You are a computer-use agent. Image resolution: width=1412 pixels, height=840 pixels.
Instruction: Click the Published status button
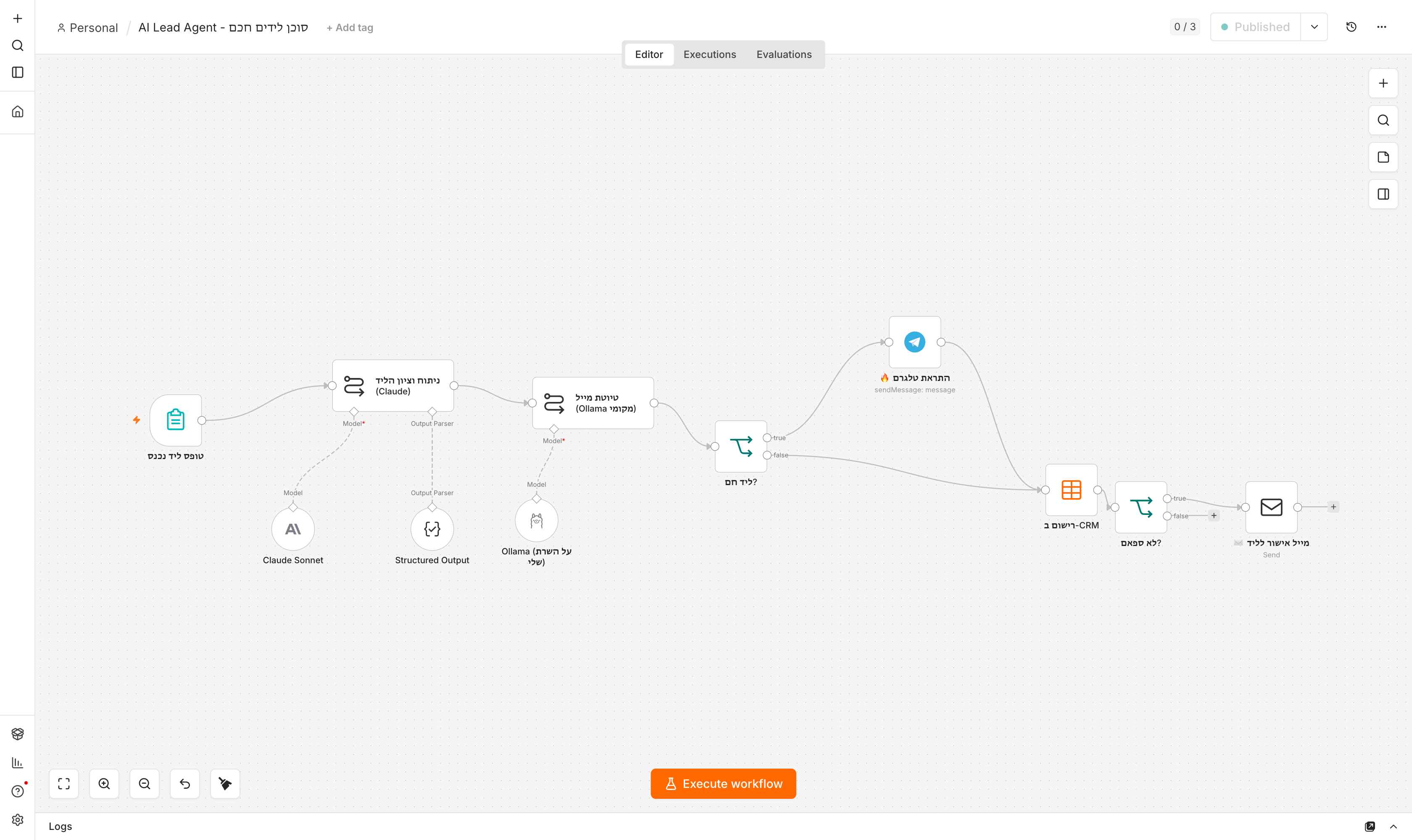(x=1256, y=26)
